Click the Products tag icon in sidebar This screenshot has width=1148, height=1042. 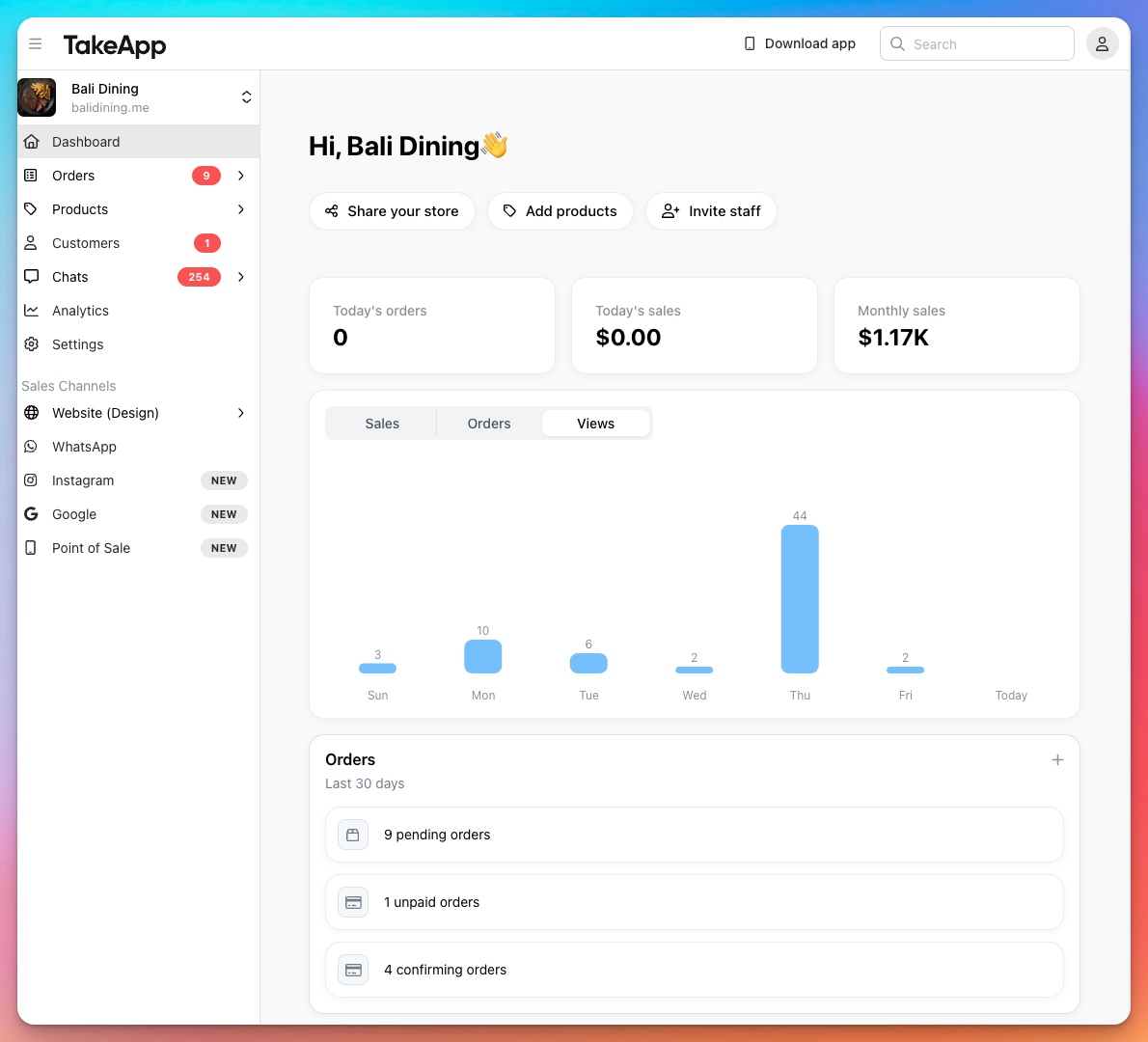pyautogui.click(x=31, y=208)
